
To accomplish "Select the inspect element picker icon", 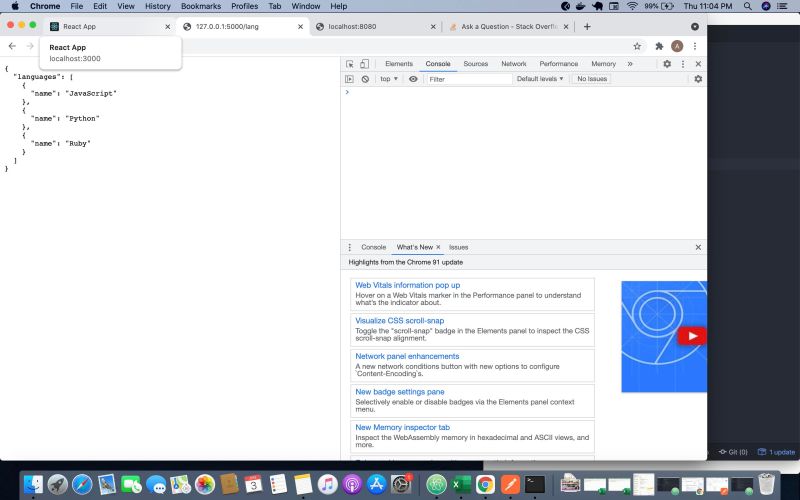I will click(349, 64).
